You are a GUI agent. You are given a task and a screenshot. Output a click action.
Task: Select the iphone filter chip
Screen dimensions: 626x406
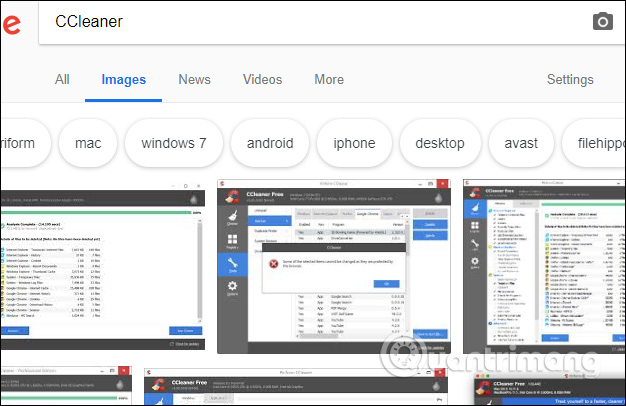point(354,143)
